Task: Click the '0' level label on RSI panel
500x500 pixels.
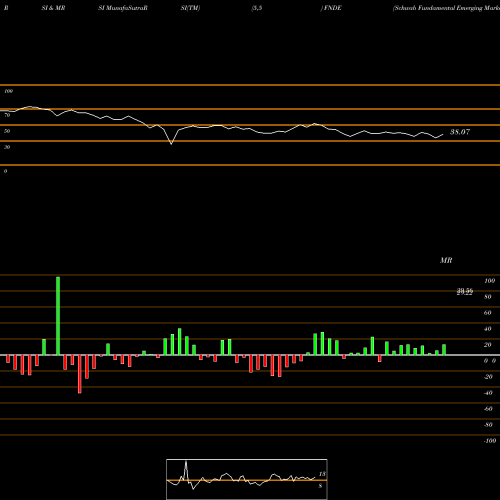Action: [x=5, y=171]
